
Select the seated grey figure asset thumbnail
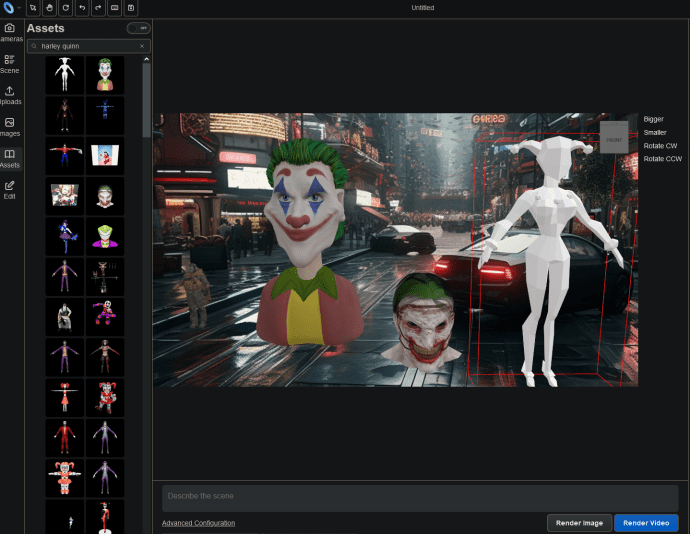point(65,317)
